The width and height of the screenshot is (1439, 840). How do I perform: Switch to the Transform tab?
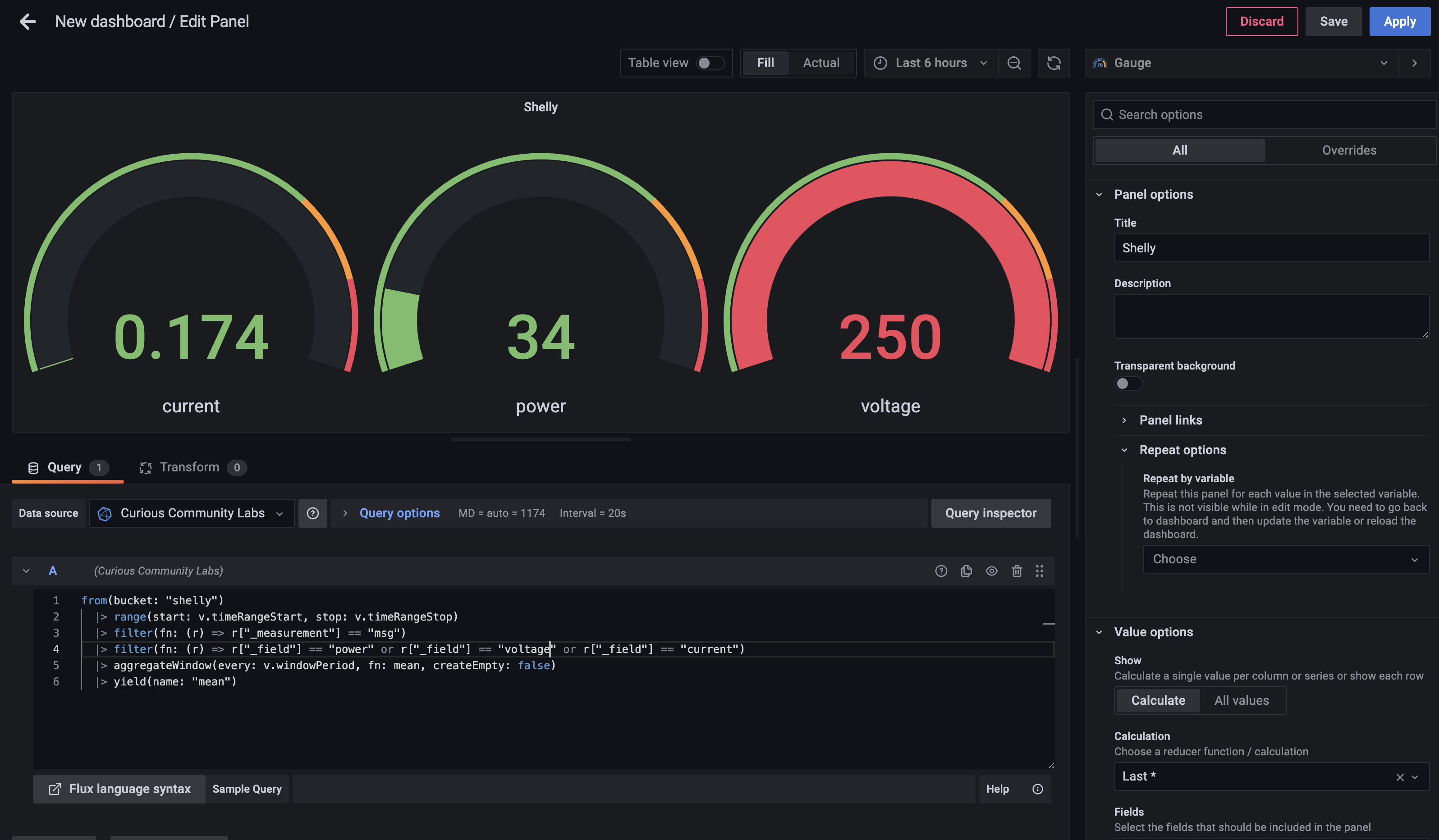(189, 467)
